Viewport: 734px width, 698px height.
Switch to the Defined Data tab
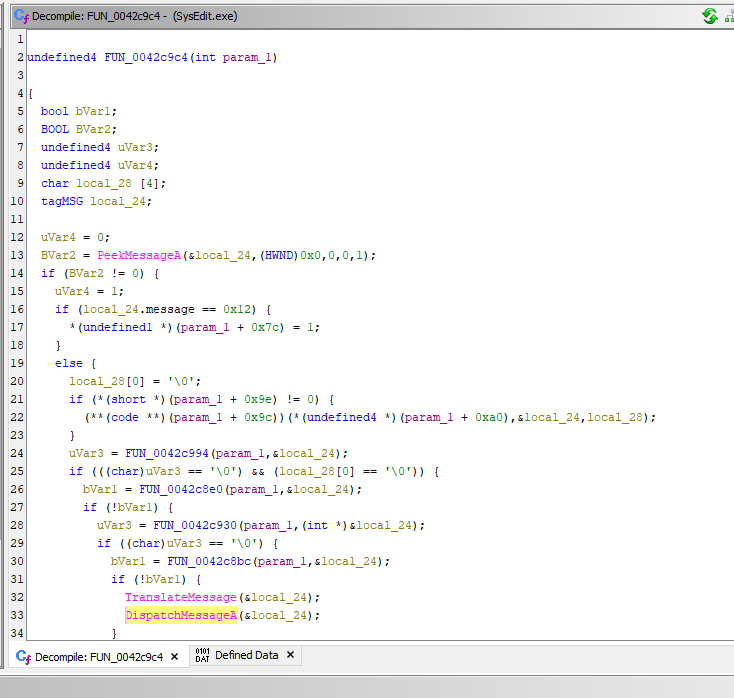(246, 656)
